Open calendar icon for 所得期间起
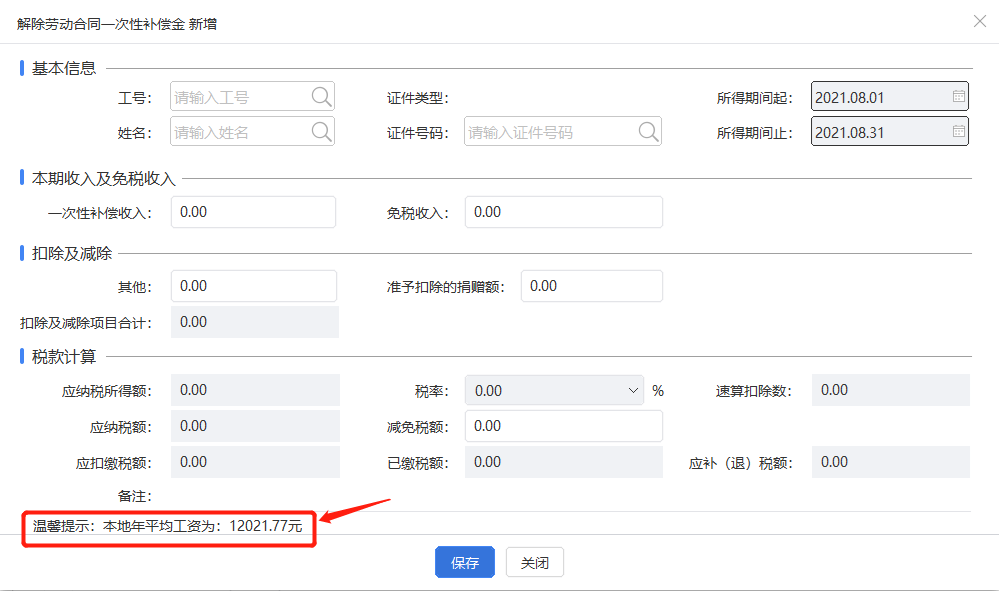Image resolution: width=999 pixels, height=591 pixels. [x=958, y=97]
